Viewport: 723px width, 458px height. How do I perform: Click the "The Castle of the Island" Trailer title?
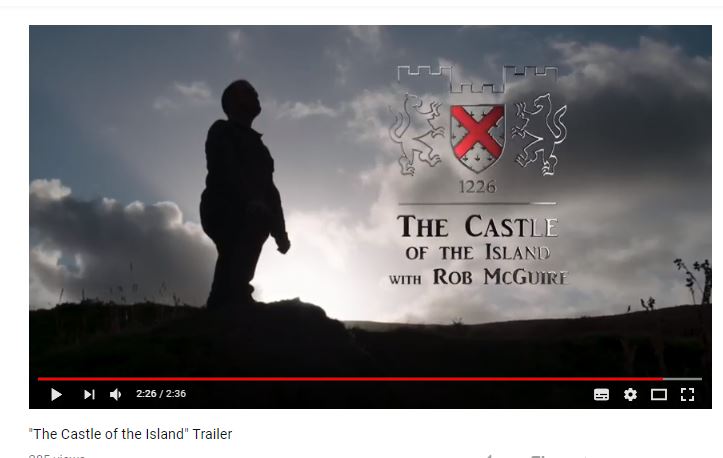[130, 434]
